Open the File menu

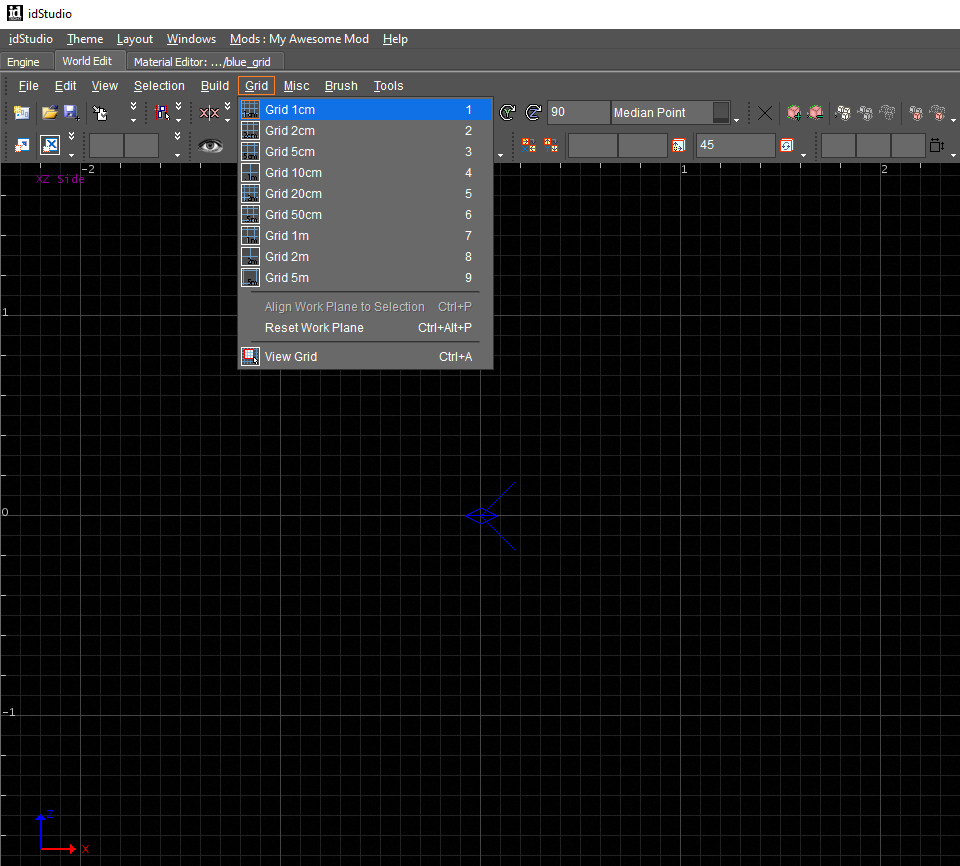coord(28,86)
